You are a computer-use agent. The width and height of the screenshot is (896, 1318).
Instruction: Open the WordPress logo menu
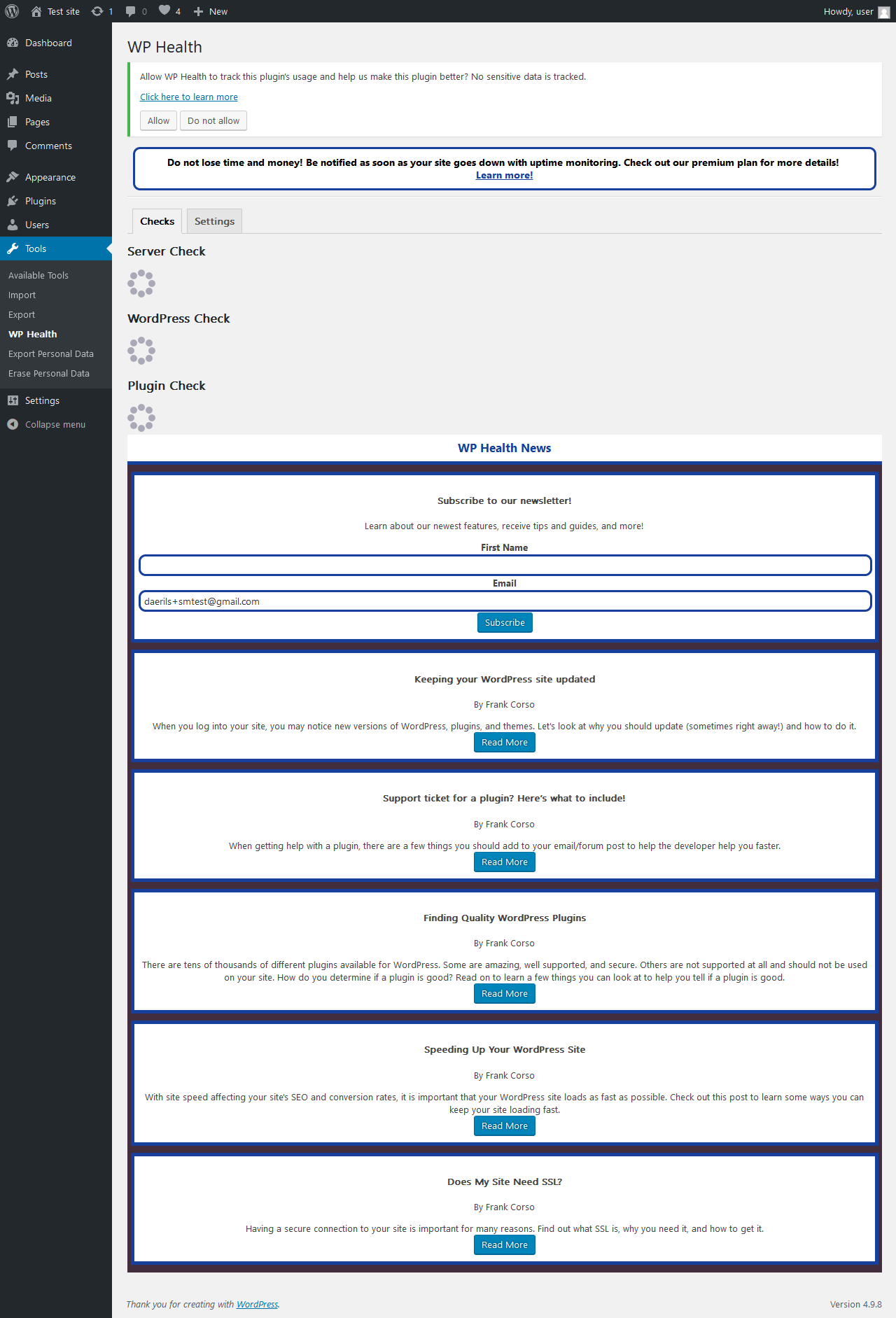[x=12, y=11]
